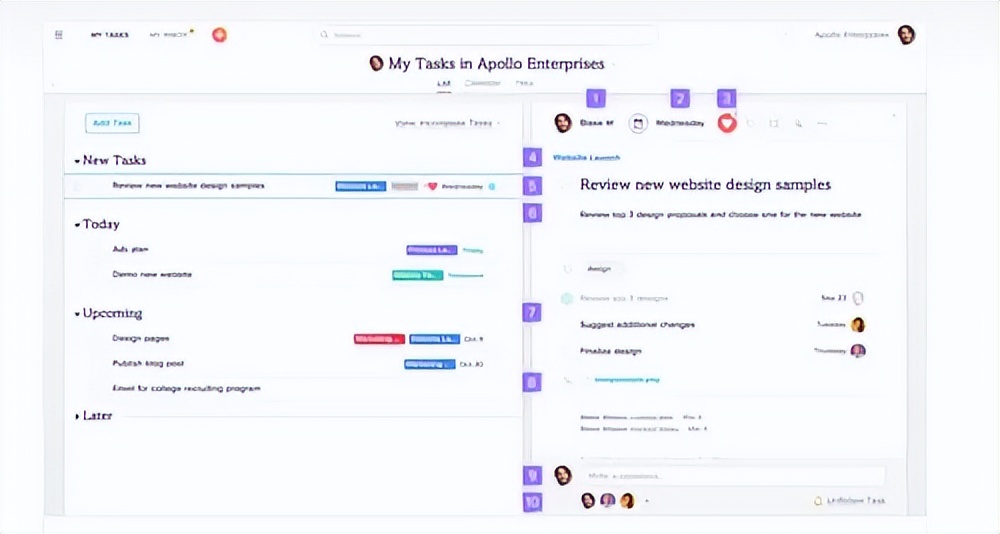Mark task complete beside the detail title
The width and height of the screenshot is (1000, 534).
coord(563,186)
